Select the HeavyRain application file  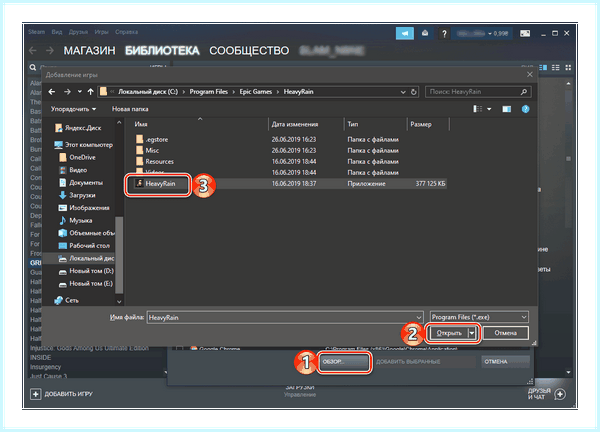point(158,184)
